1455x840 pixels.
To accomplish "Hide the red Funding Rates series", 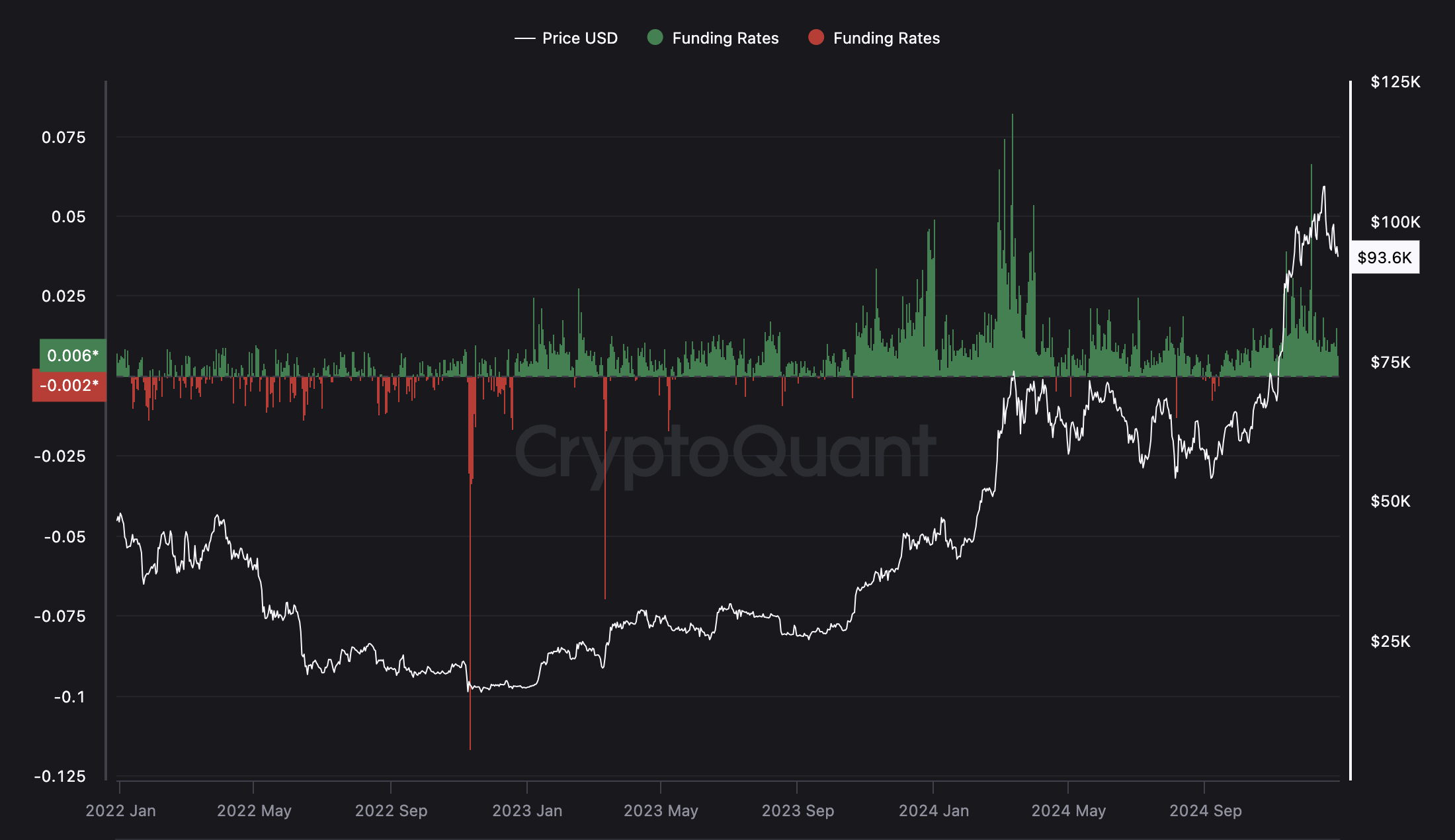I will 886,38.
